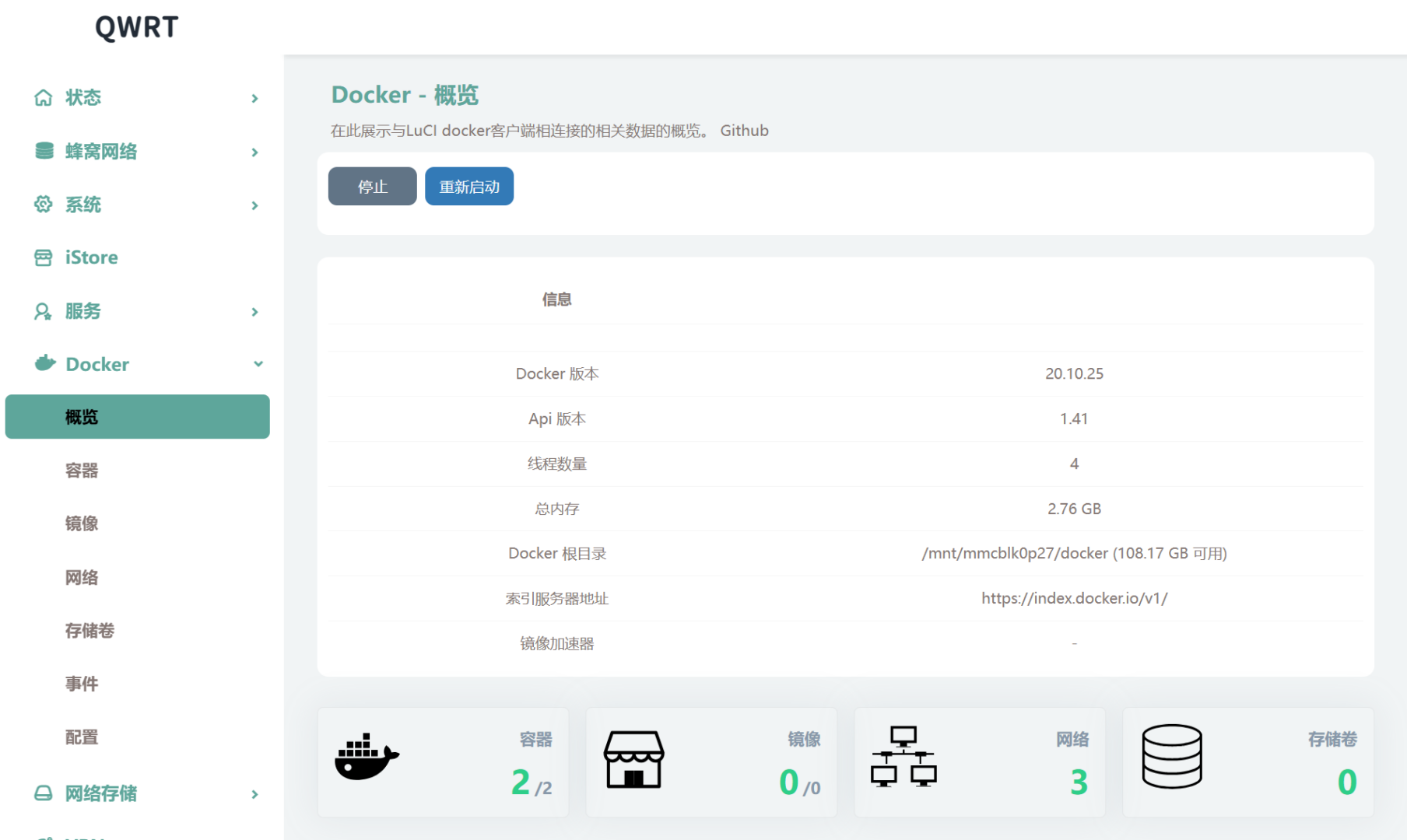Click the 网络 count 3

pyautogui.click(x=1079, y=782)
